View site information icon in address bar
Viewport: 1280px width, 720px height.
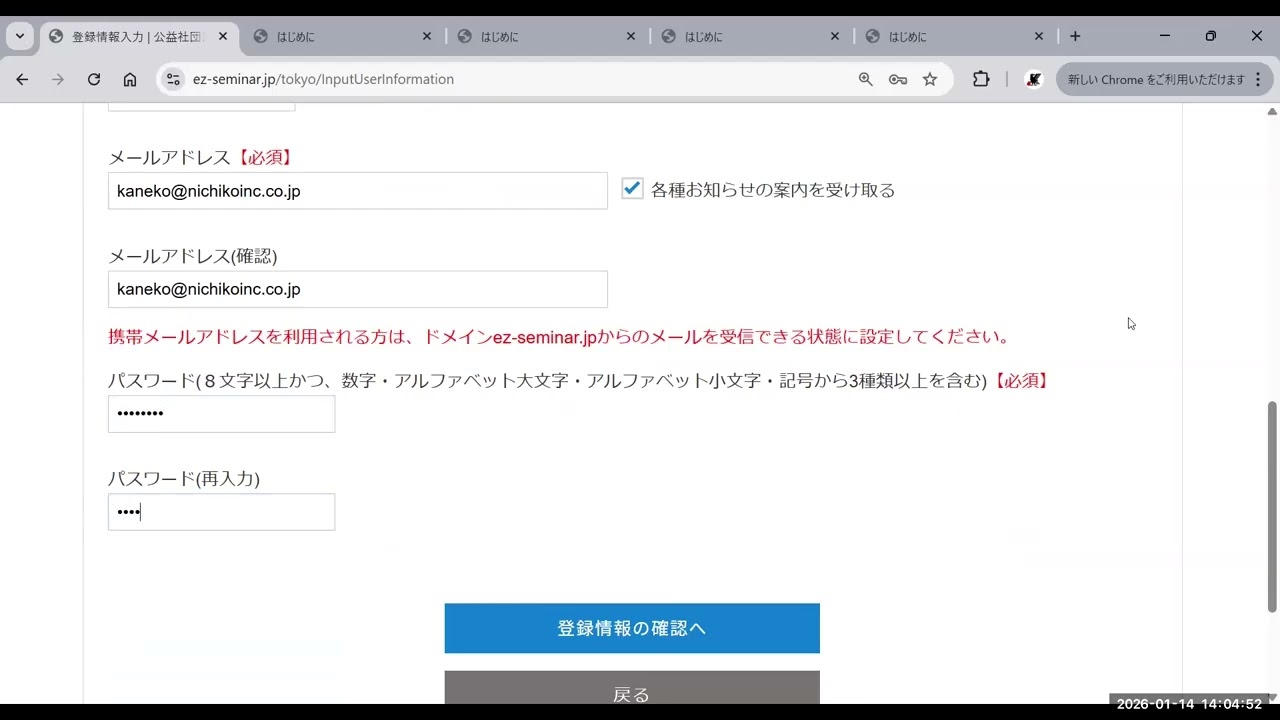click(x=173, y=79)
